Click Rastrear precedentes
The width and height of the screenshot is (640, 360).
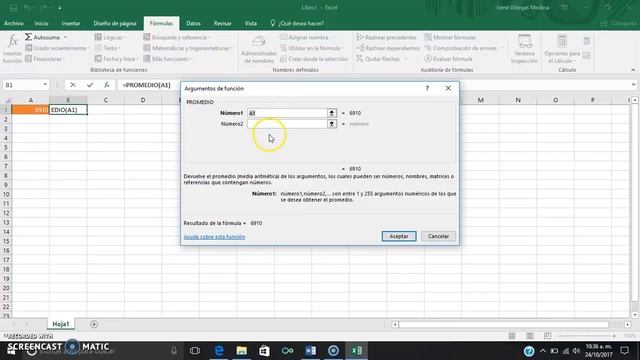386,37
